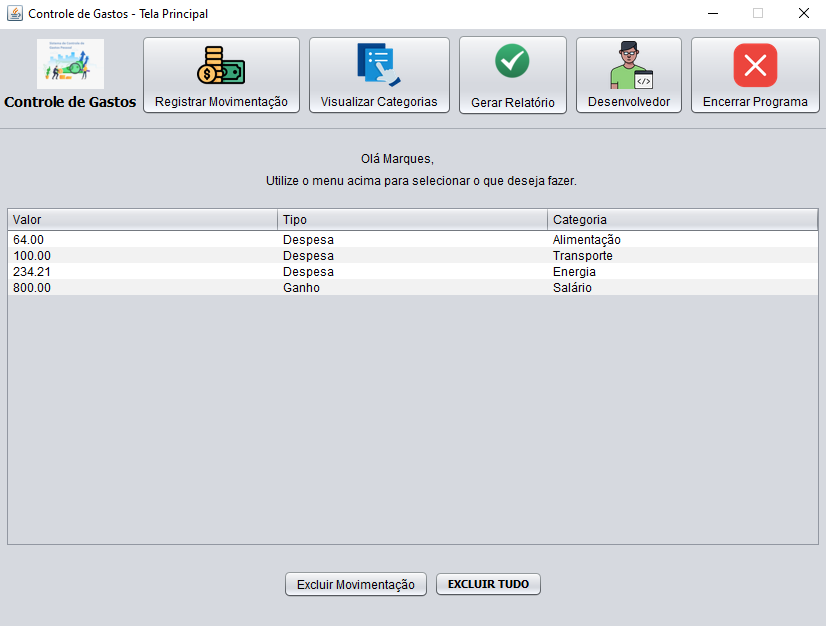
Task: Select the Despesa row for Alimentação
Action: 400,240
